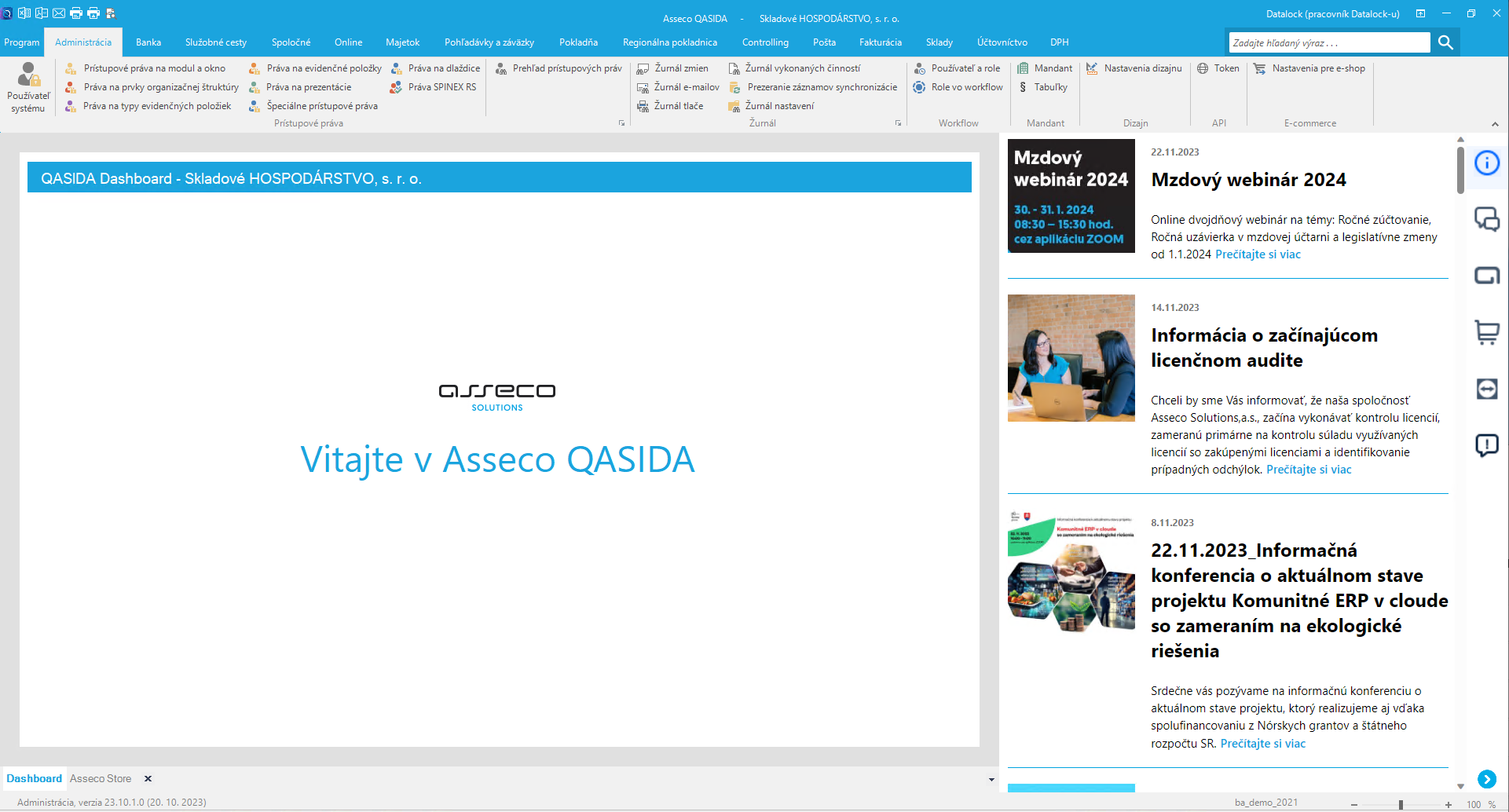The width and height of the screenshot is (1509, 812).
Task: Open Žurnál e-mailov
Action: tap(678, 87)
